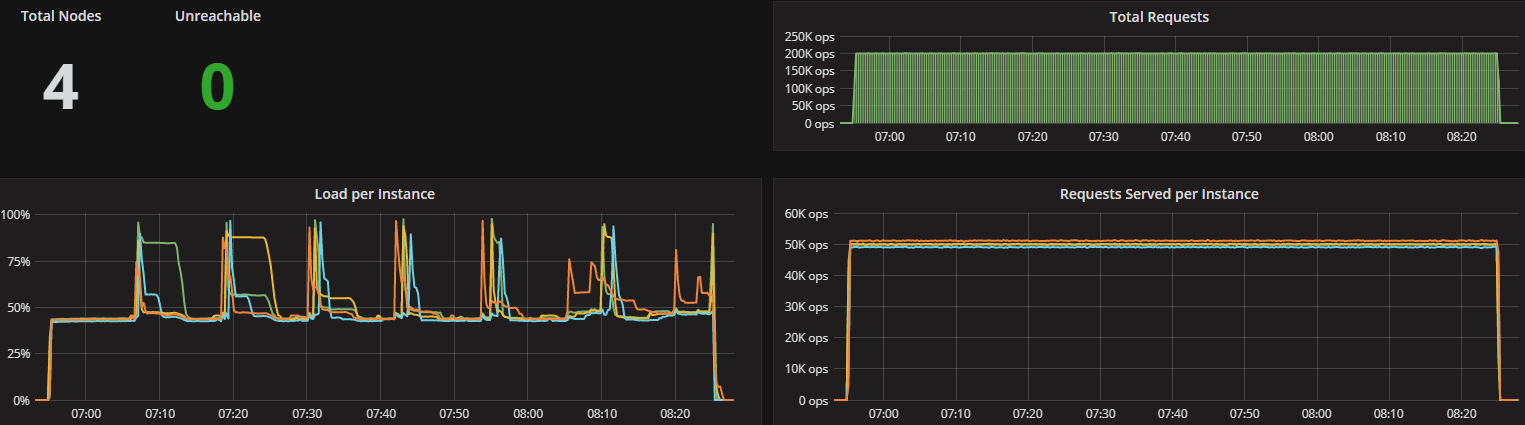The width and height of the screenshot is (1525, 425).
Task: Select the Total Nodes value 4
Action: 60,88
